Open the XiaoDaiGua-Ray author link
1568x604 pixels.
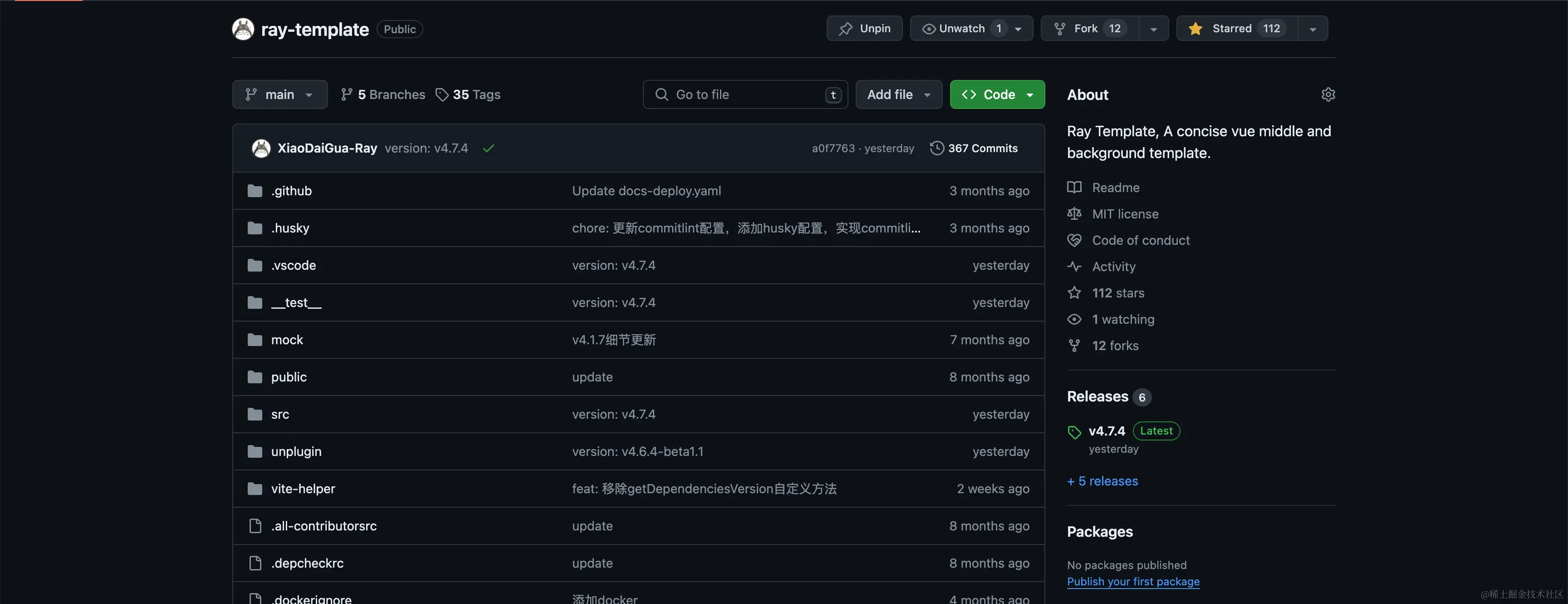point(328,148)
